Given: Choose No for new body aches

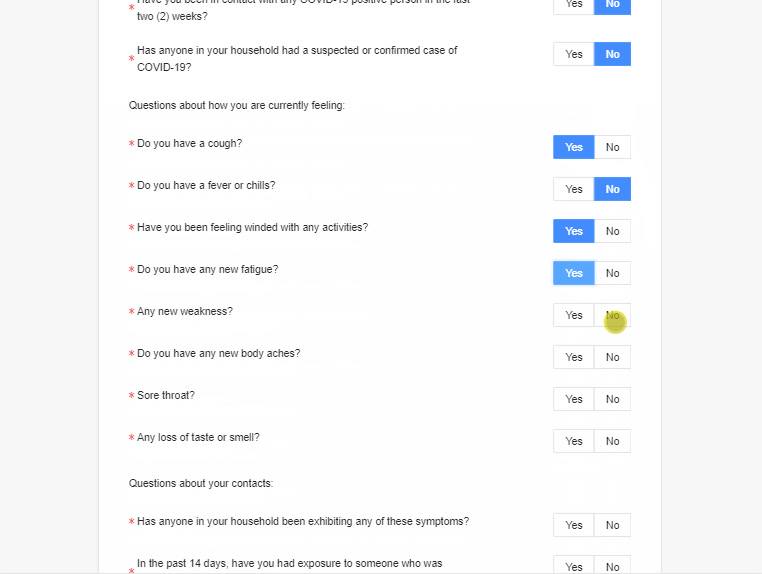Looking at the screenshot, I should pos(612,357).
